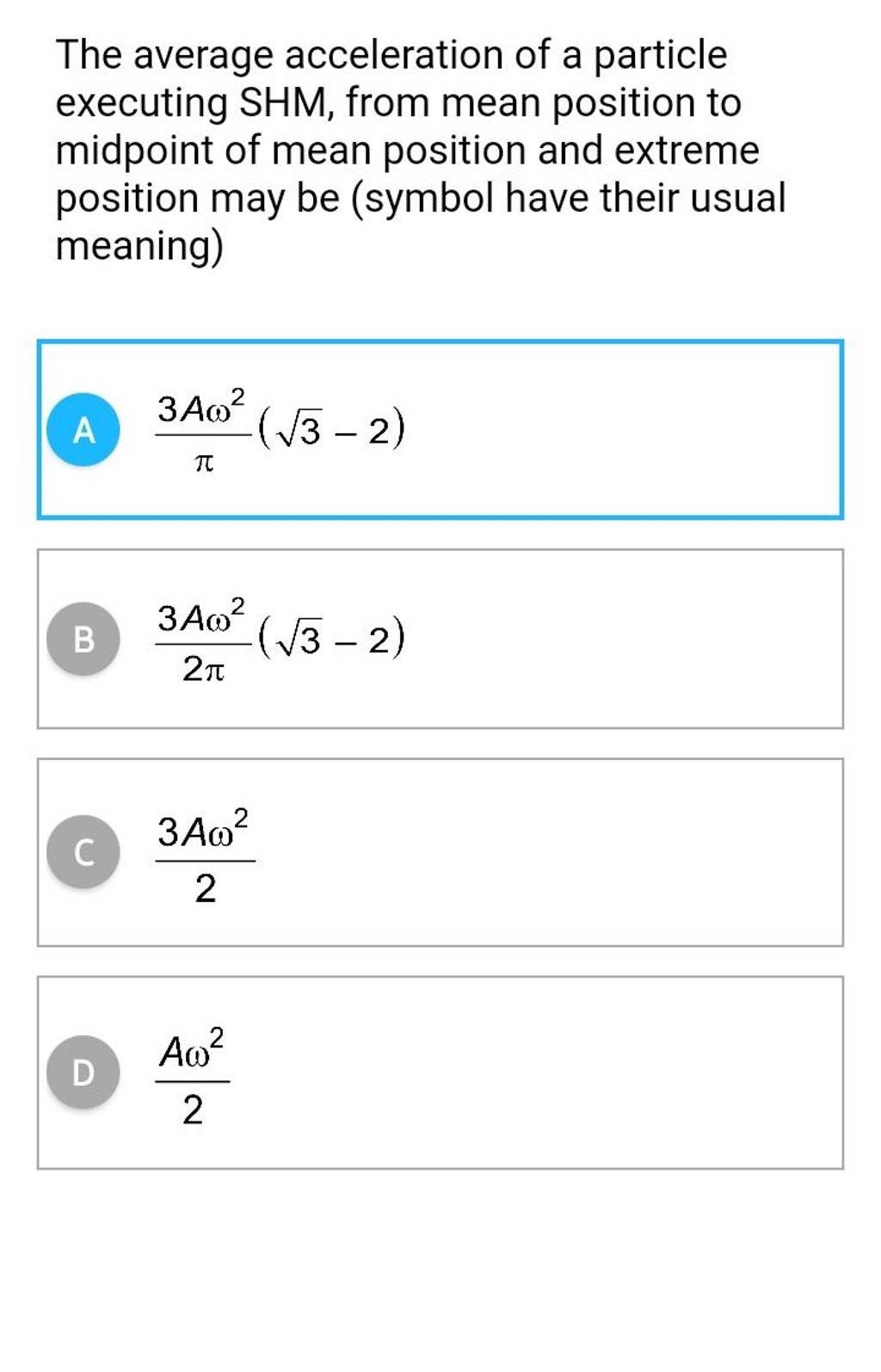Choose the Aω² numerator in option D
The height and width of the screenshot is (1372, 881).
click(x=194, y=1049)
